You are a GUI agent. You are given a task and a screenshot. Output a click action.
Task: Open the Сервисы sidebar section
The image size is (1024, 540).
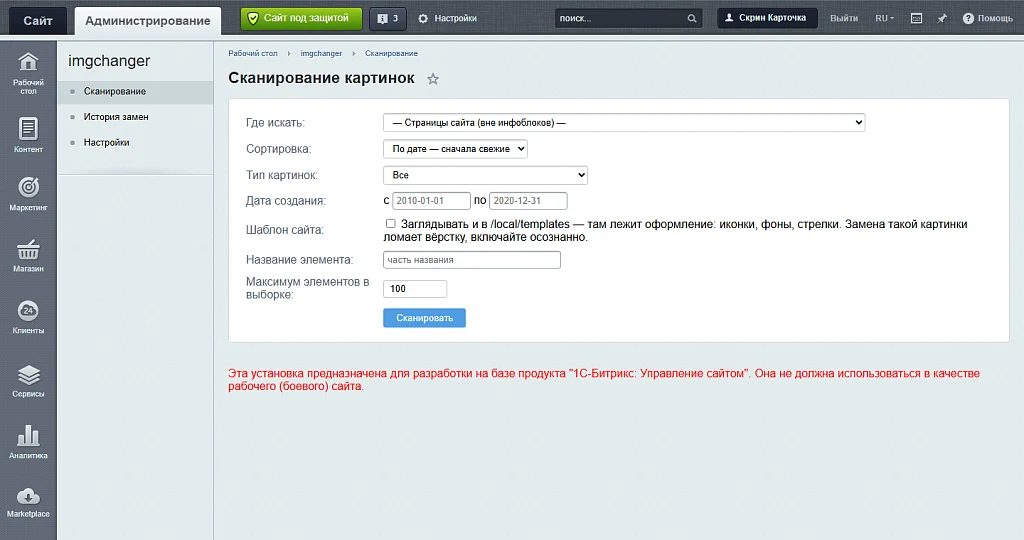[x=28, y=380]
